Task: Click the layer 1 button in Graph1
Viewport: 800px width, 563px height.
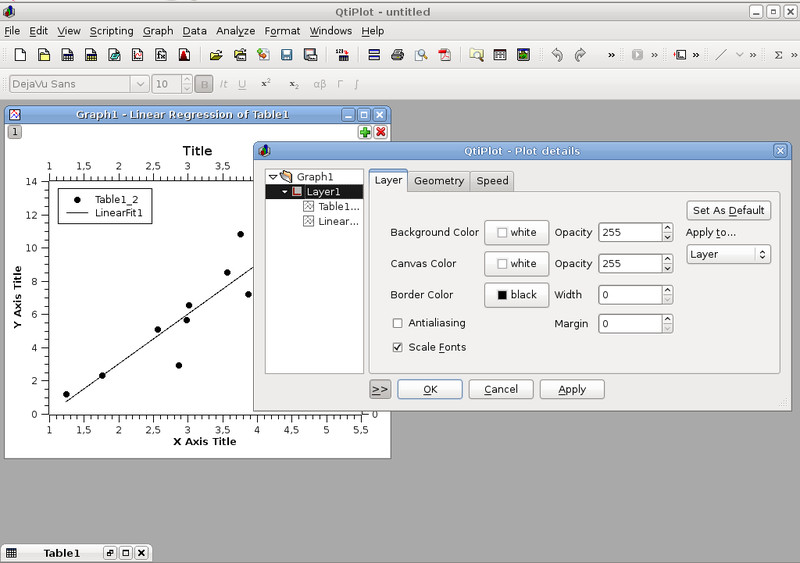Action: pyautogui.click(x=15, y=132)
